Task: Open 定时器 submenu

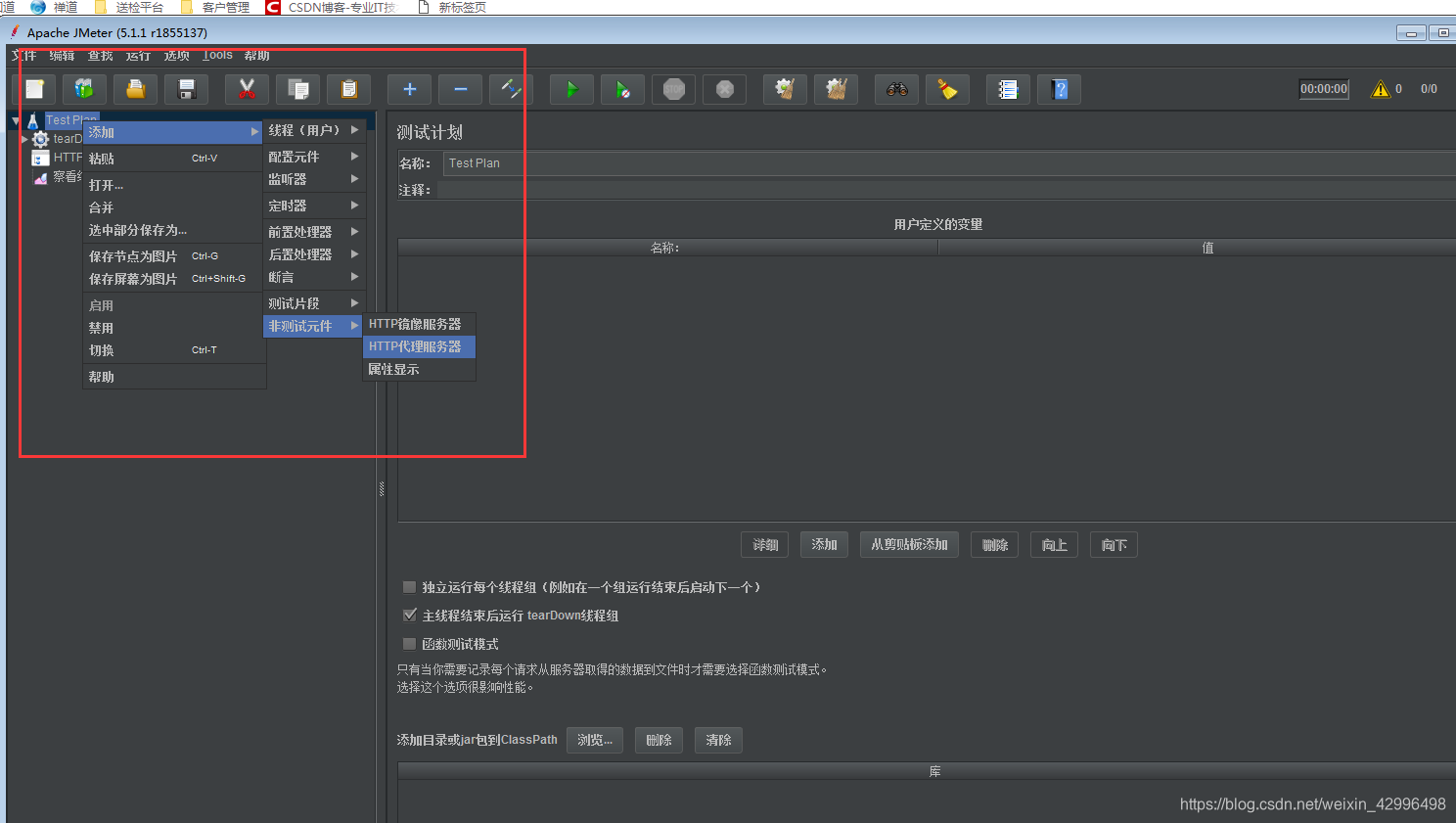Action: (314, 206)
